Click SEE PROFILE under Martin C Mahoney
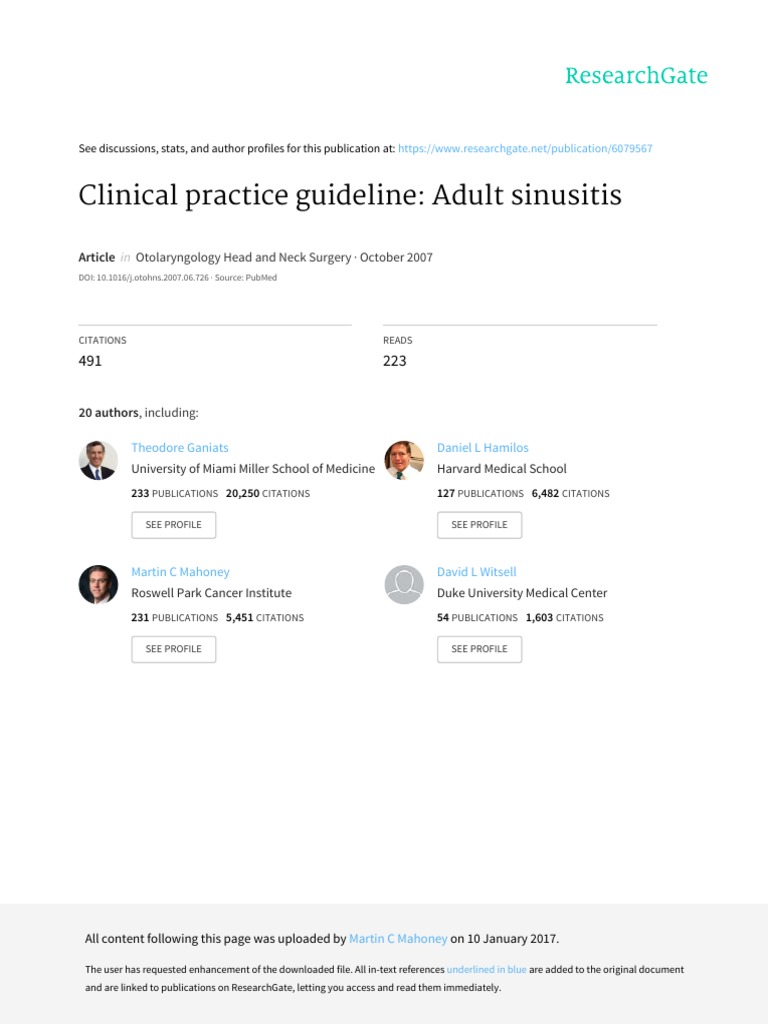 pos(174,648)
